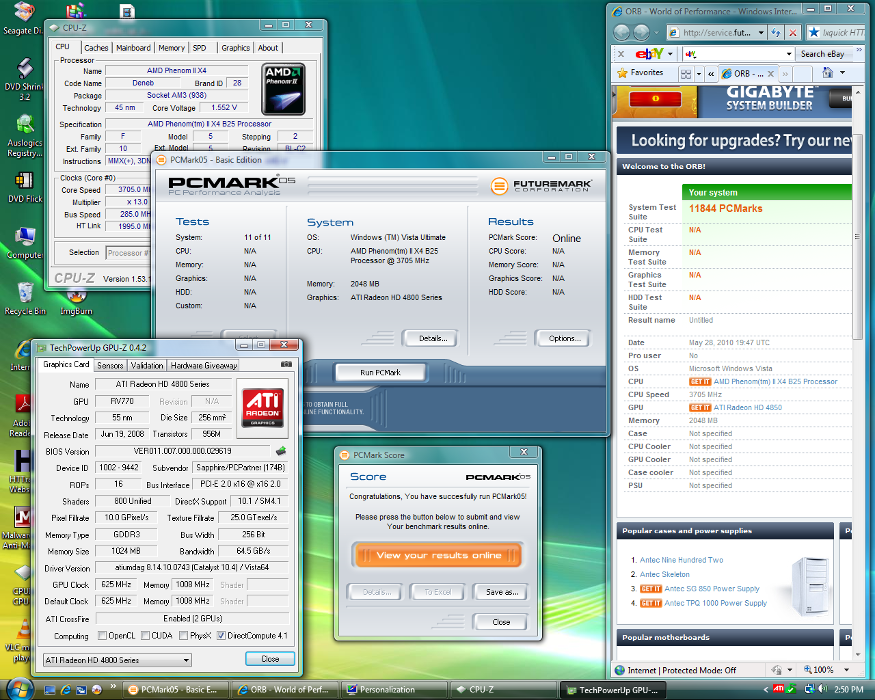This screenshot has height=700, width=875.
Task: Open the eBay logo dropdown arrow
Action: [x=670, y=54]
